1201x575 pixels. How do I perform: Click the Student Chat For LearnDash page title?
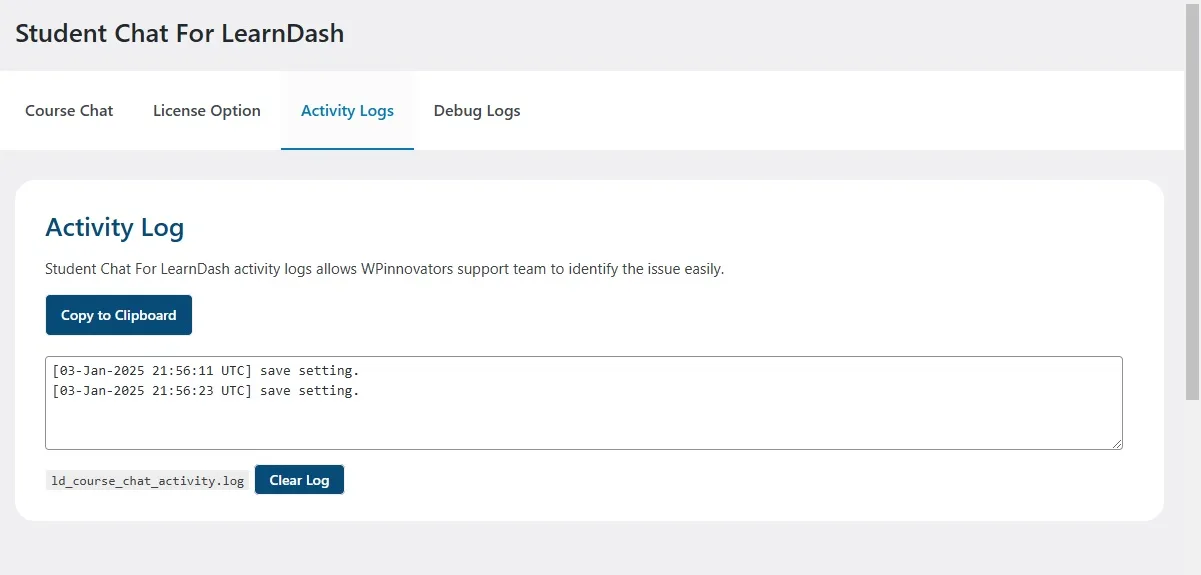click(180, 33)
